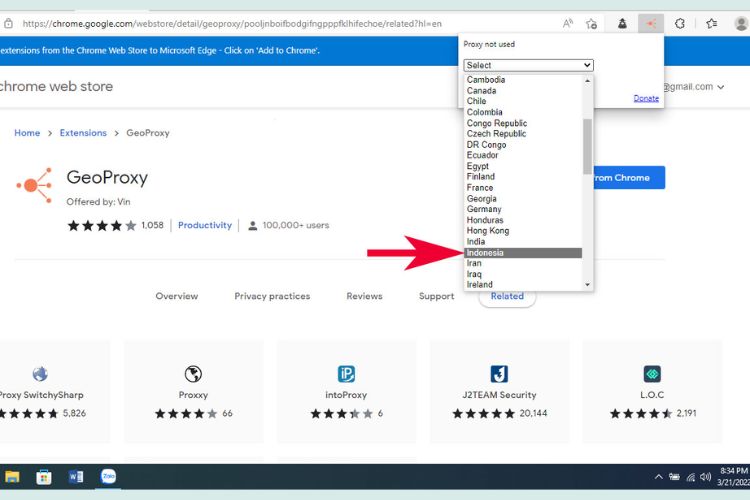Open the taskbar clock showing 8:34 PM
Viewport: 750px width, 500px height.
pyautogui.click(x=733, y=477)
